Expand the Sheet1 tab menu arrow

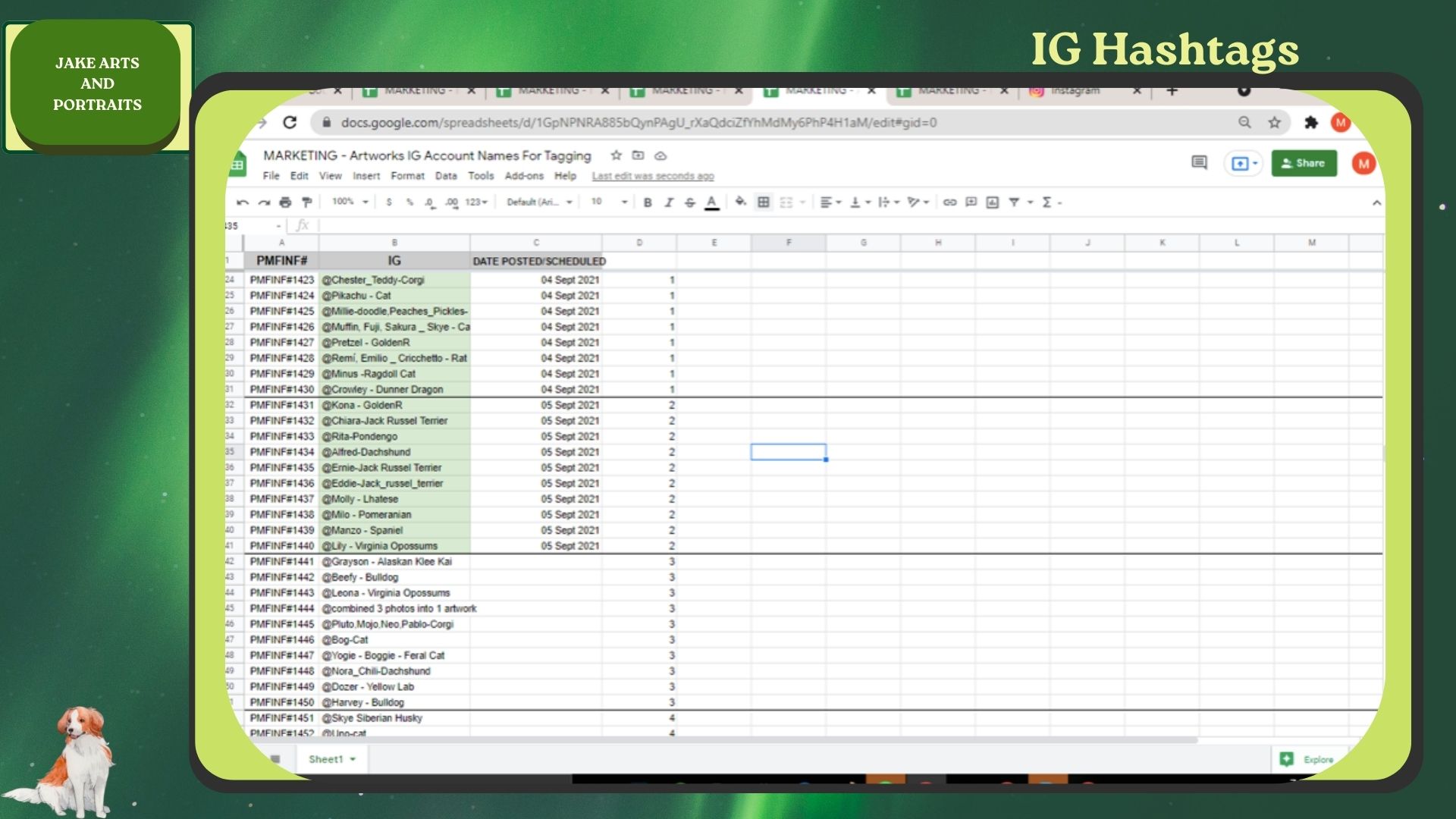click(353, 759)
